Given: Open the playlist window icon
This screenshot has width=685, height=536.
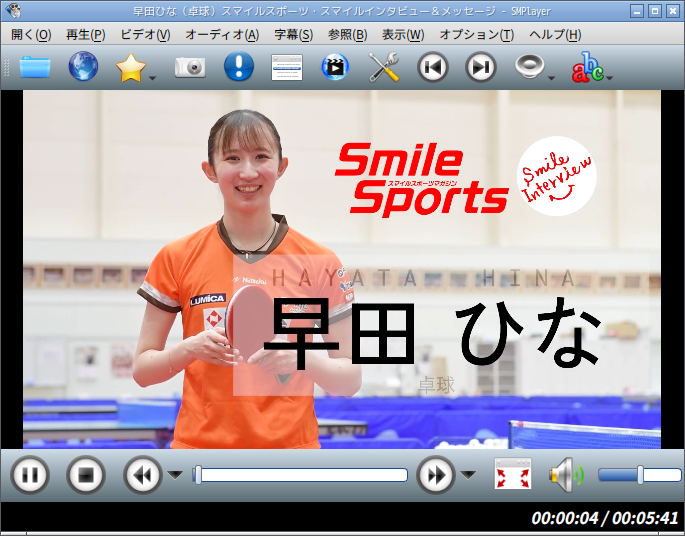Looking at the screenshot, I should point(287,67).
